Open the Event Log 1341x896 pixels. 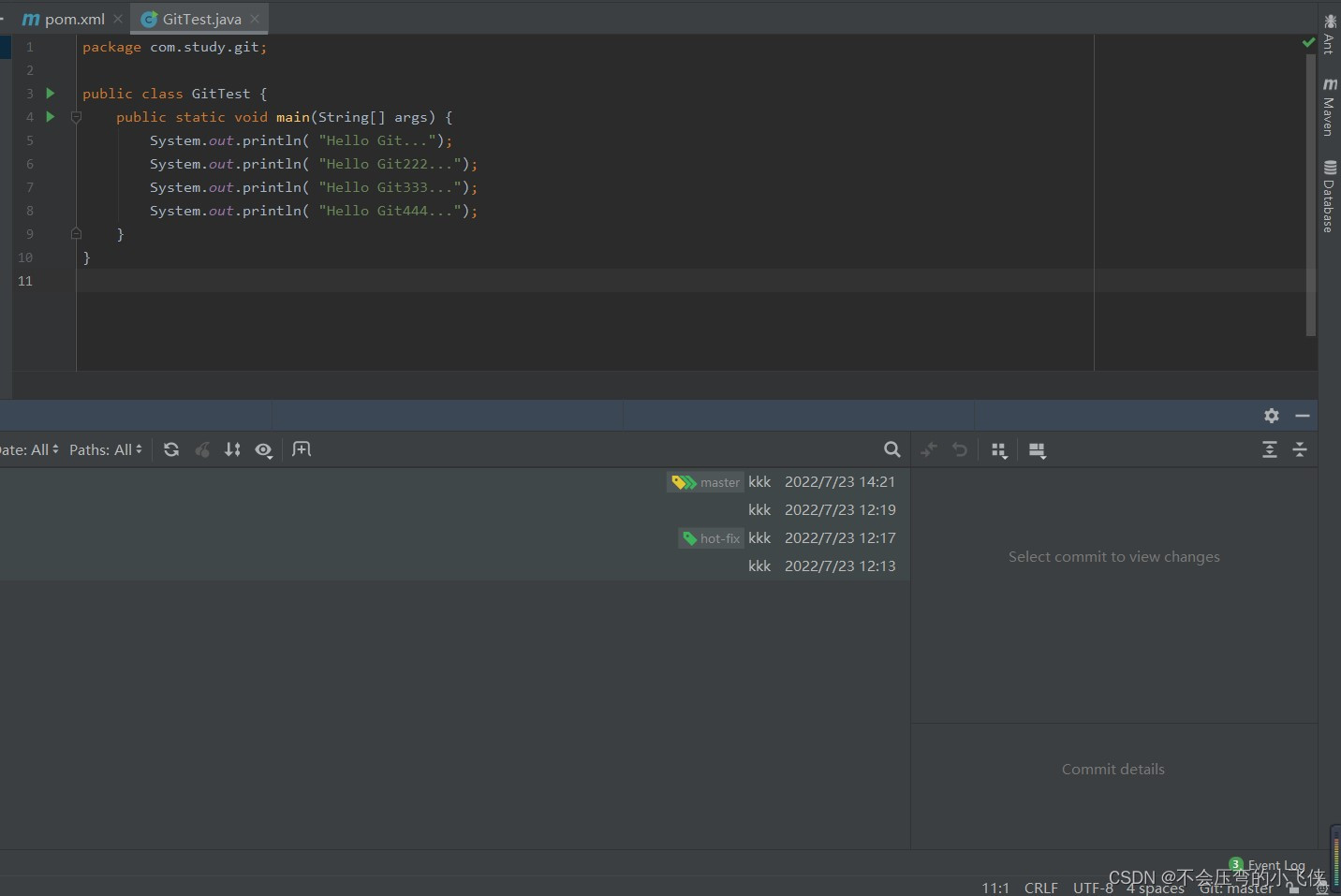click(1267, 865)
